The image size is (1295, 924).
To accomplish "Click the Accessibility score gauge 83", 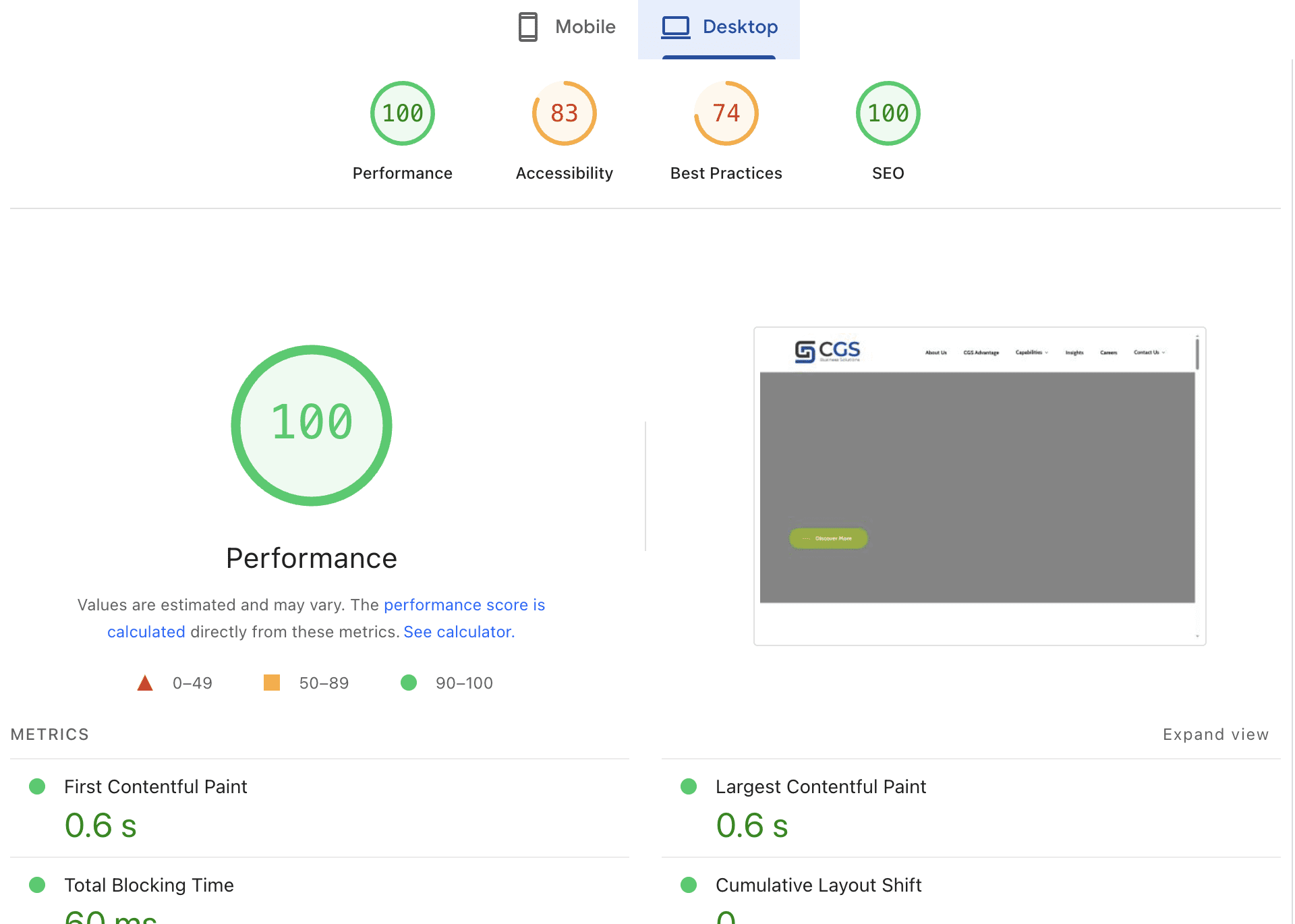I will 565,113.
